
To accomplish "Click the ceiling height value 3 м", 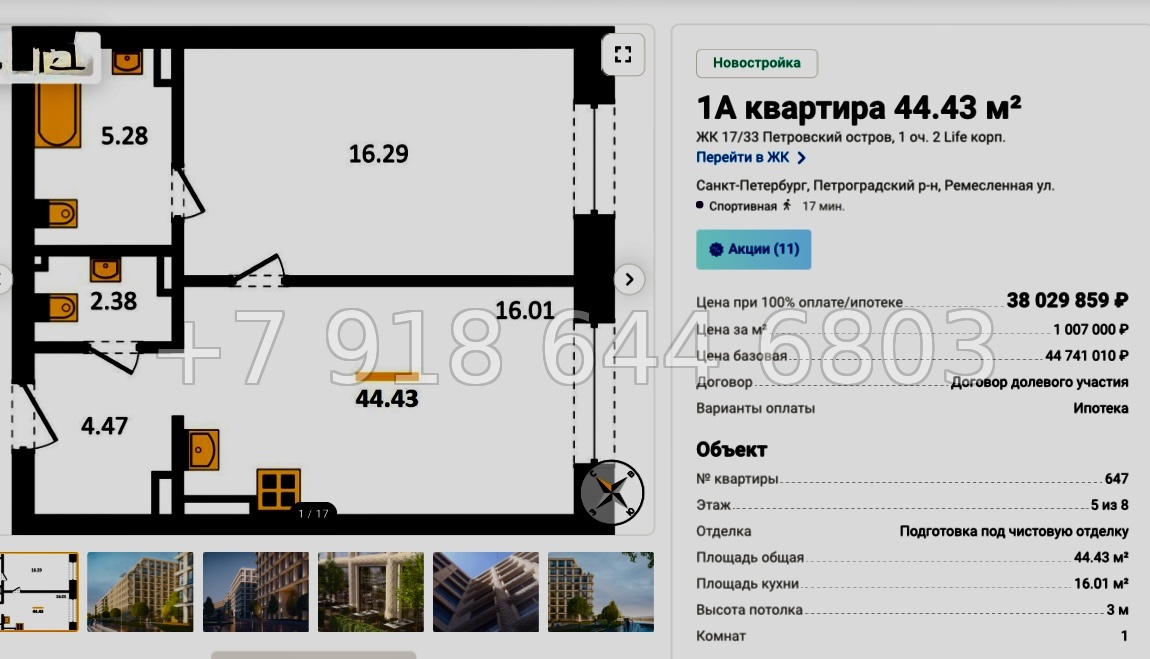I will click(1118, 610).
